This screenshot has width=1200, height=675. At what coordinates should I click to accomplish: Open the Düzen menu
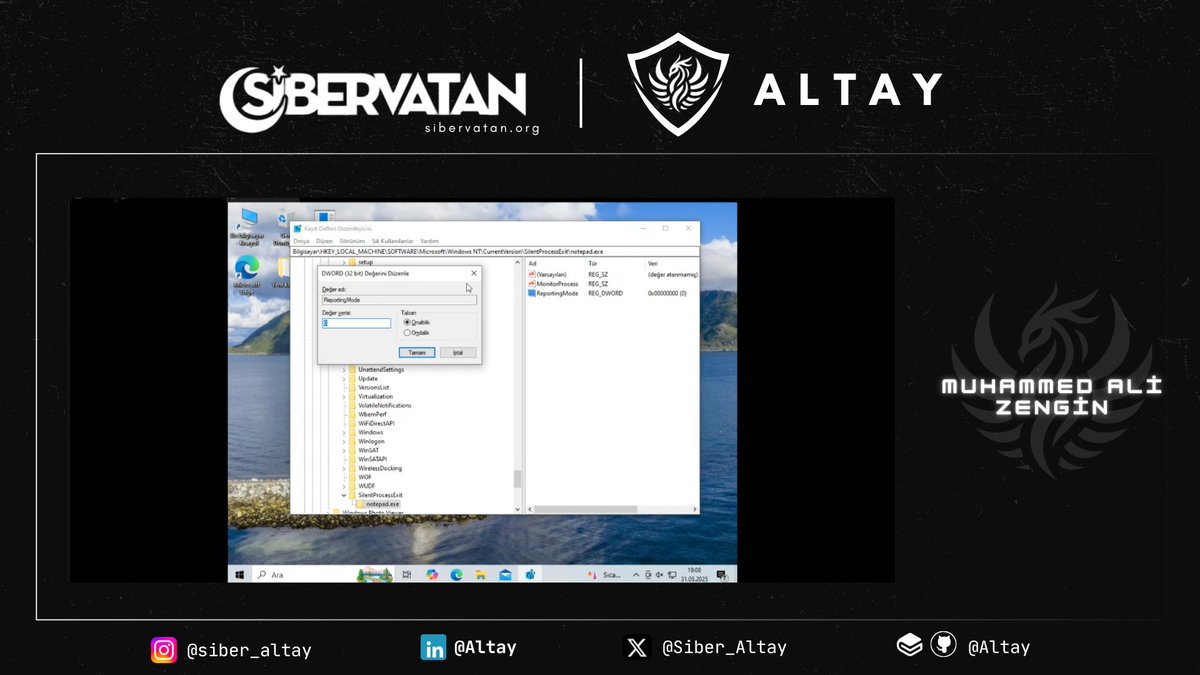[x=324, y=241]
